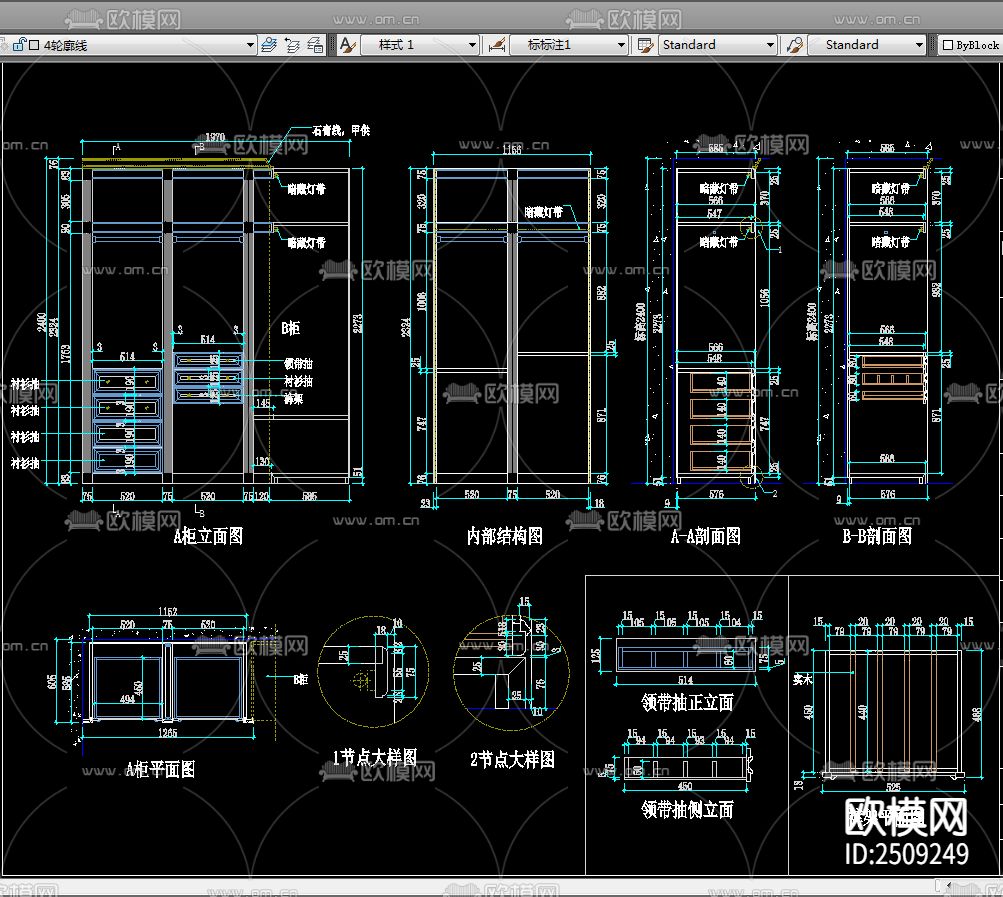This screenshot has height=897, width=1003.
Task: Select the 1162 dimension above the plan view
Action: [x=168, y=612]
